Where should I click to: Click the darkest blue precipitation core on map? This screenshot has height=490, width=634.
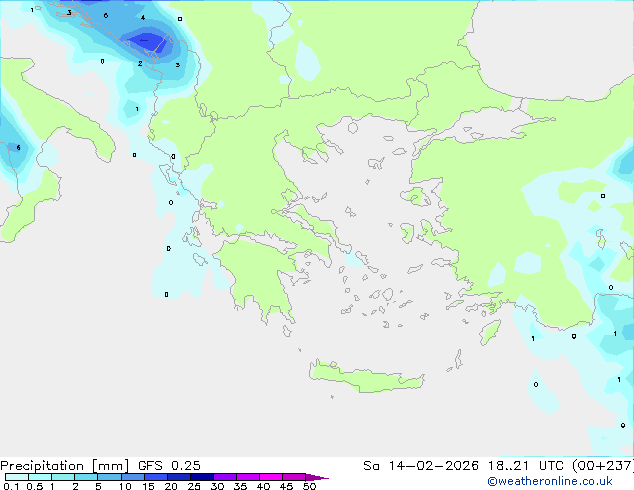point(149,42)
